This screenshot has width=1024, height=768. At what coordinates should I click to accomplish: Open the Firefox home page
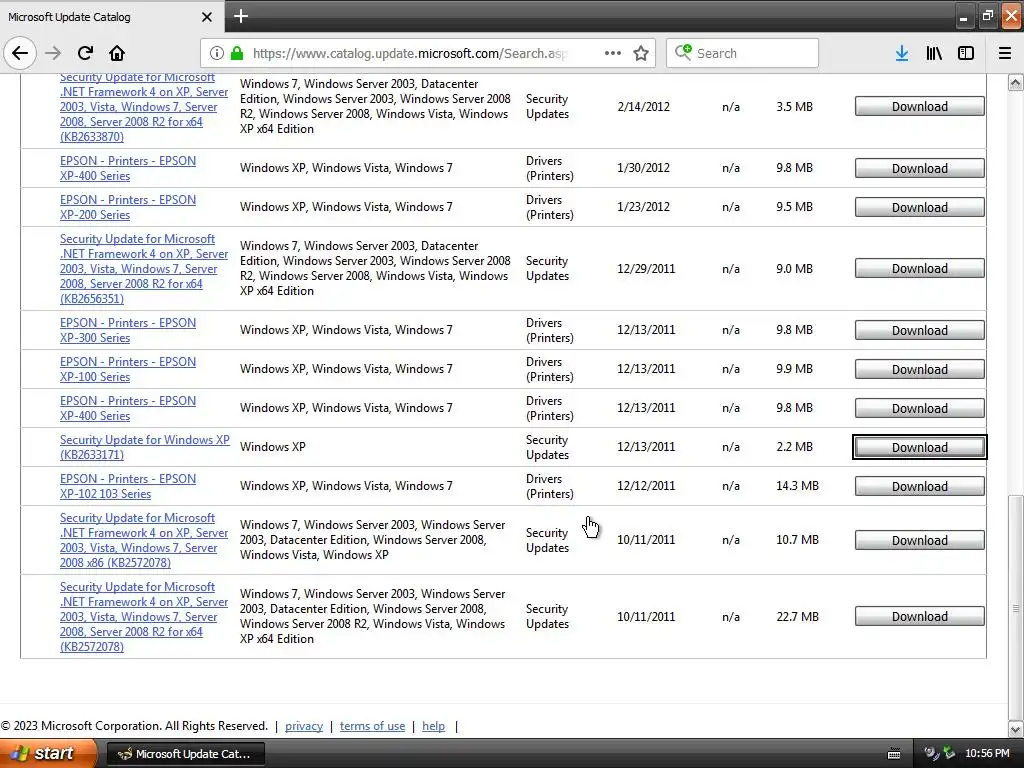coord(117,53)
